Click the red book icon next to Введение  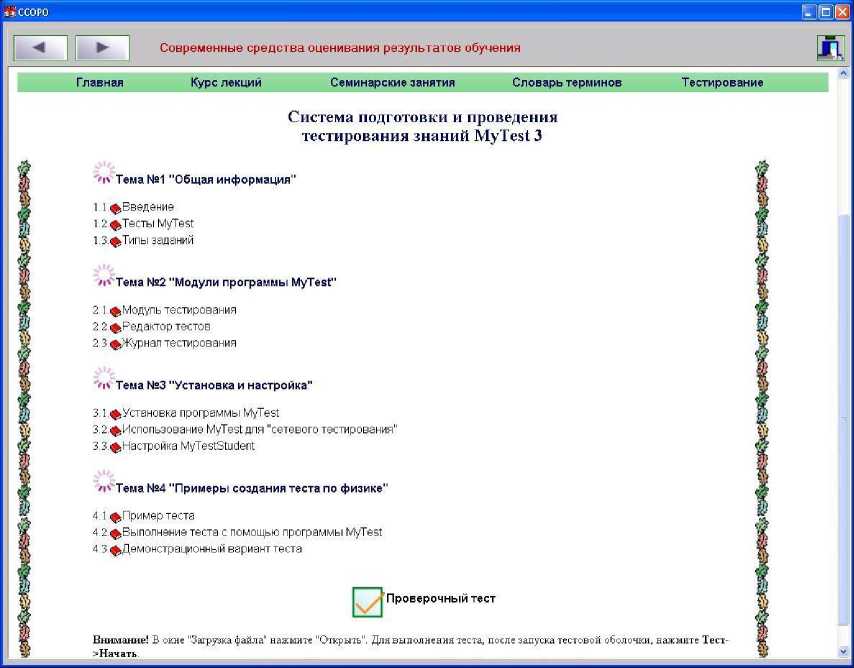[115, 209]
